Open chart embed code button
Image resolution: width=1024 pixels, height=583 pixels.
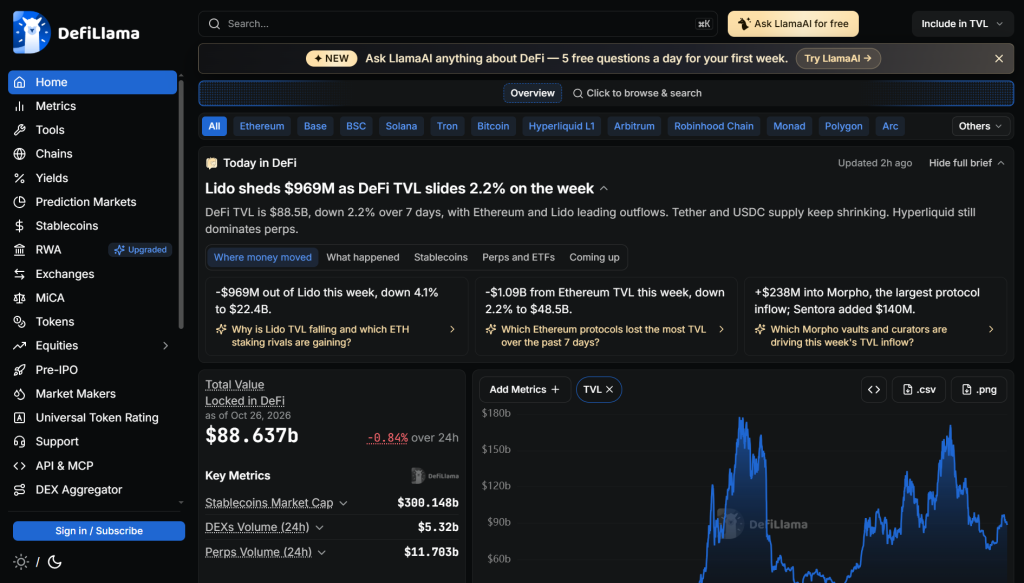[x=874, y=390]
